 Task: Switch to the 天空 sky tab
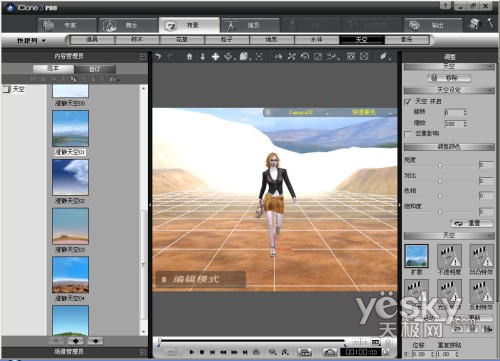tap(362, 40)
